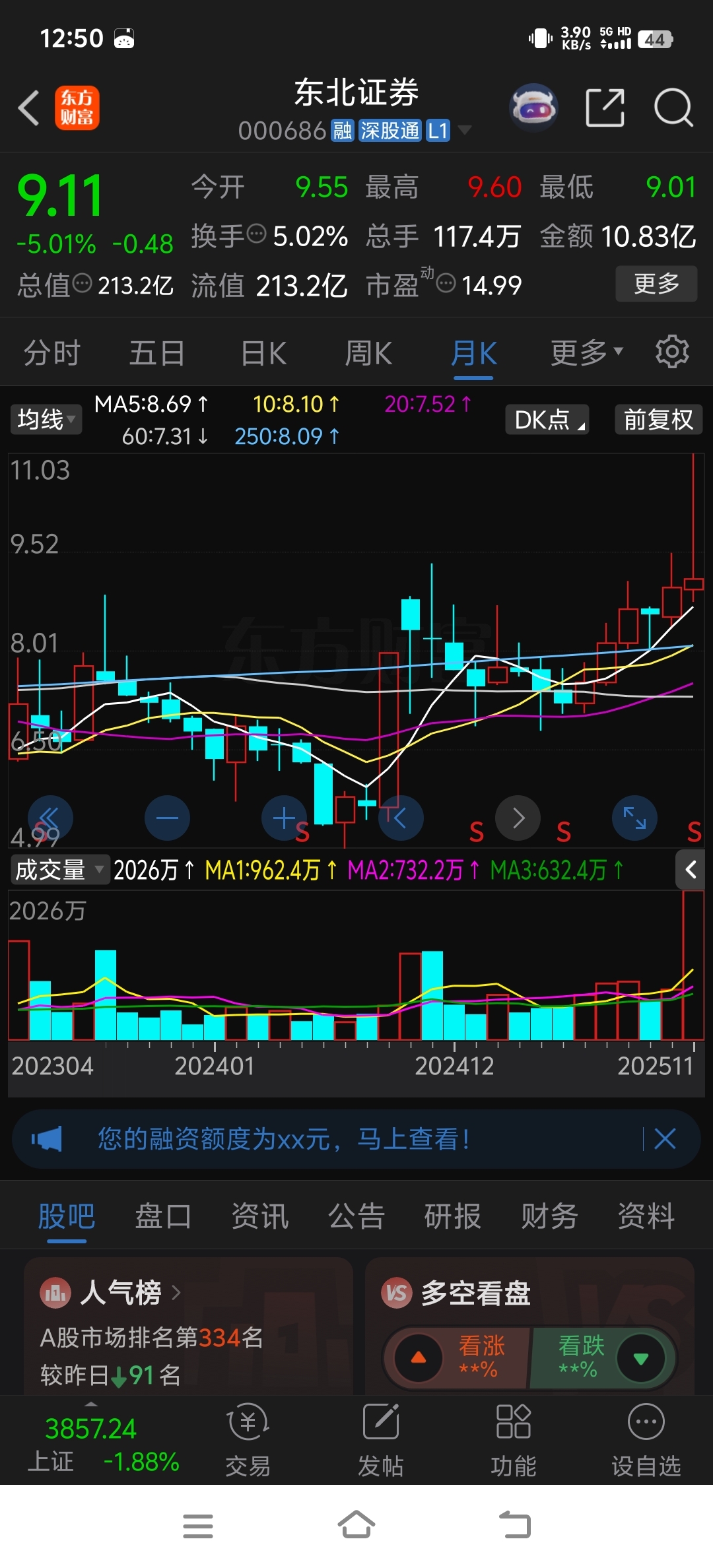This screenshot has height=1568, width=713.
Task: Select 月K chart tab
Action: 474,352
